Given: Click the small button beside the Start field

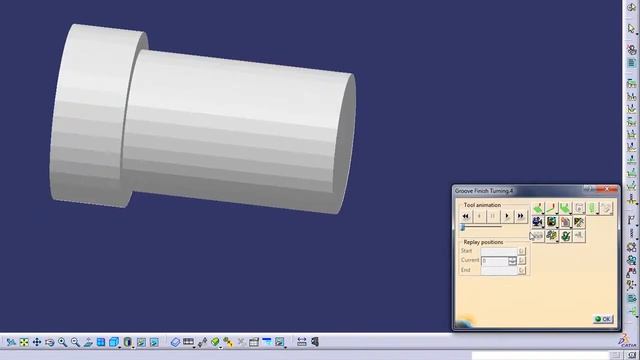Looking at the screenshot, I should click(522, 251).
